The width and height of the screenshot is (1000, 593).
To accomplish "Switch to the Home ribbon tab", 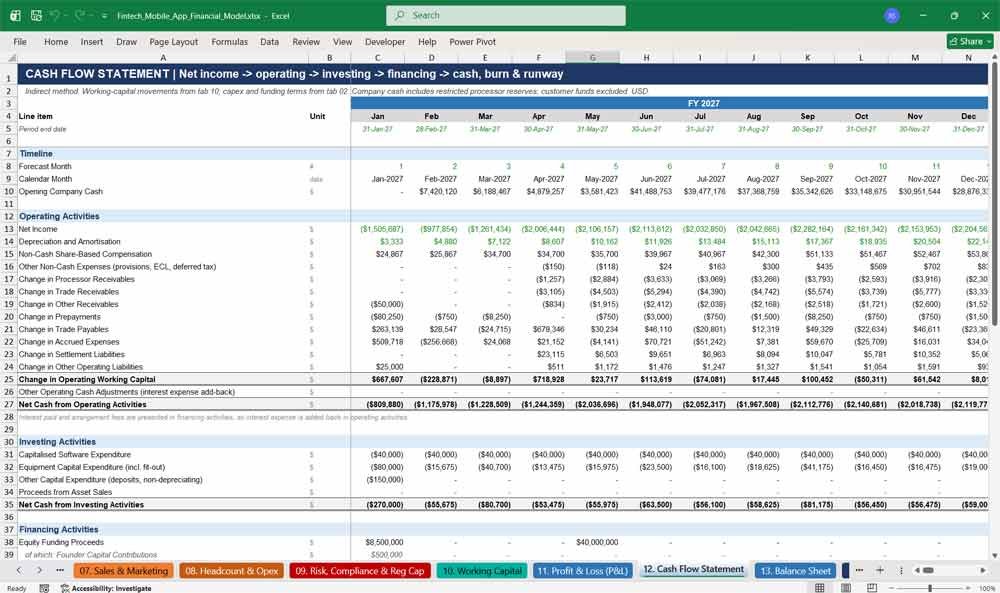I will click(x=56, y=41).
